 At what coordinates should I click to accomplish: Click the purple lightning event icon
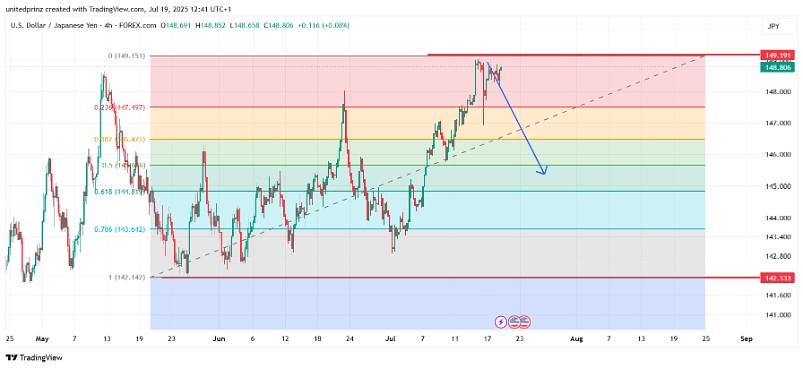tap(501, 322)
